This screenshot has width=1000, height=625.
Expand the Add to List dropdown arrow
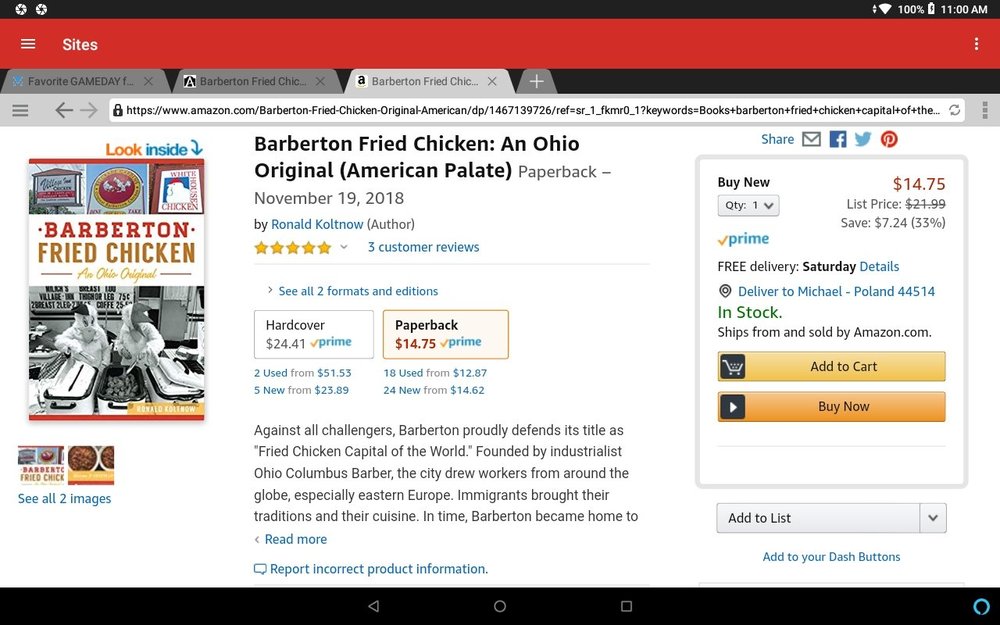pos(933,518)
